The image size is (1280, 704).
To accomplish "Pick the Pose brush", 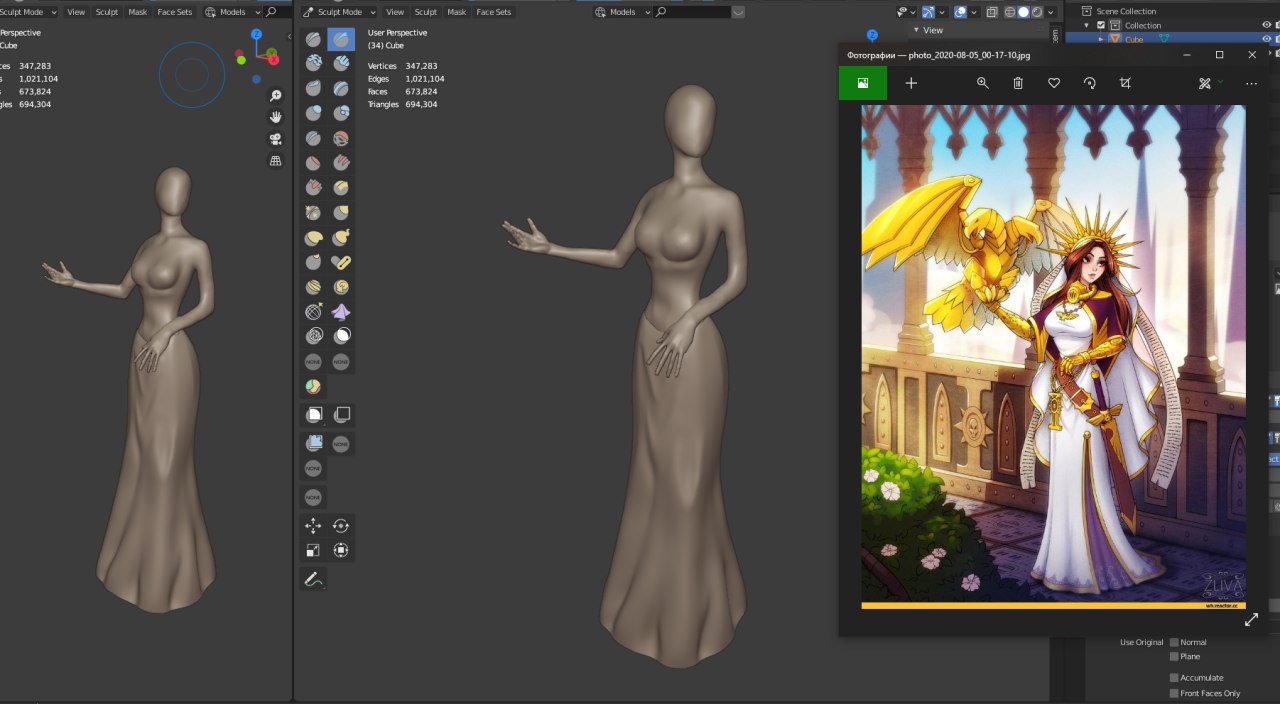I will pos(341,262).
